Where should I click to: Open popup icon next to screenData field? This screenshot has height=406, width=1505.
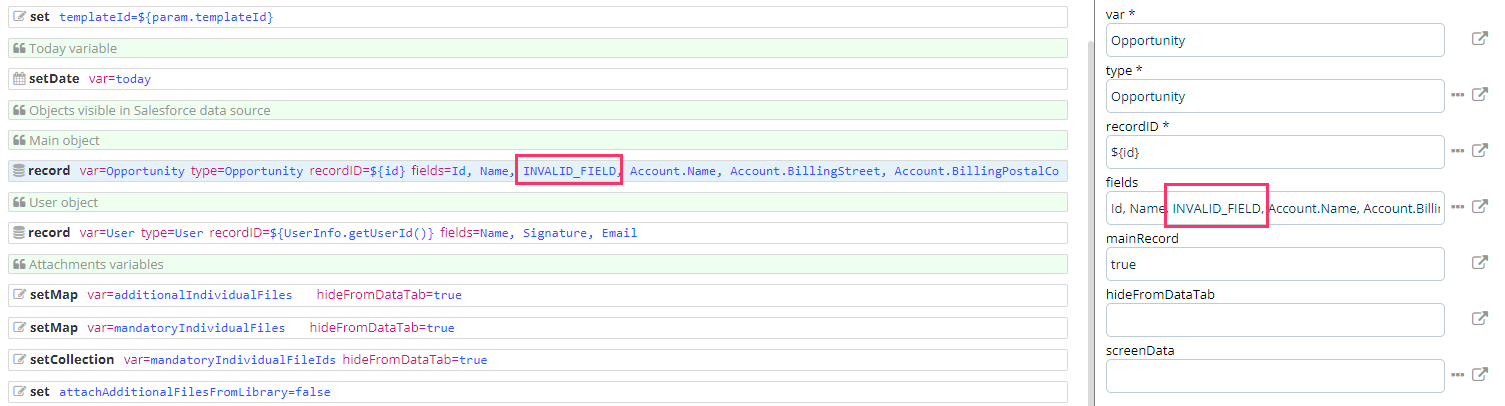pyautogui.click(x=1480, y=375)
